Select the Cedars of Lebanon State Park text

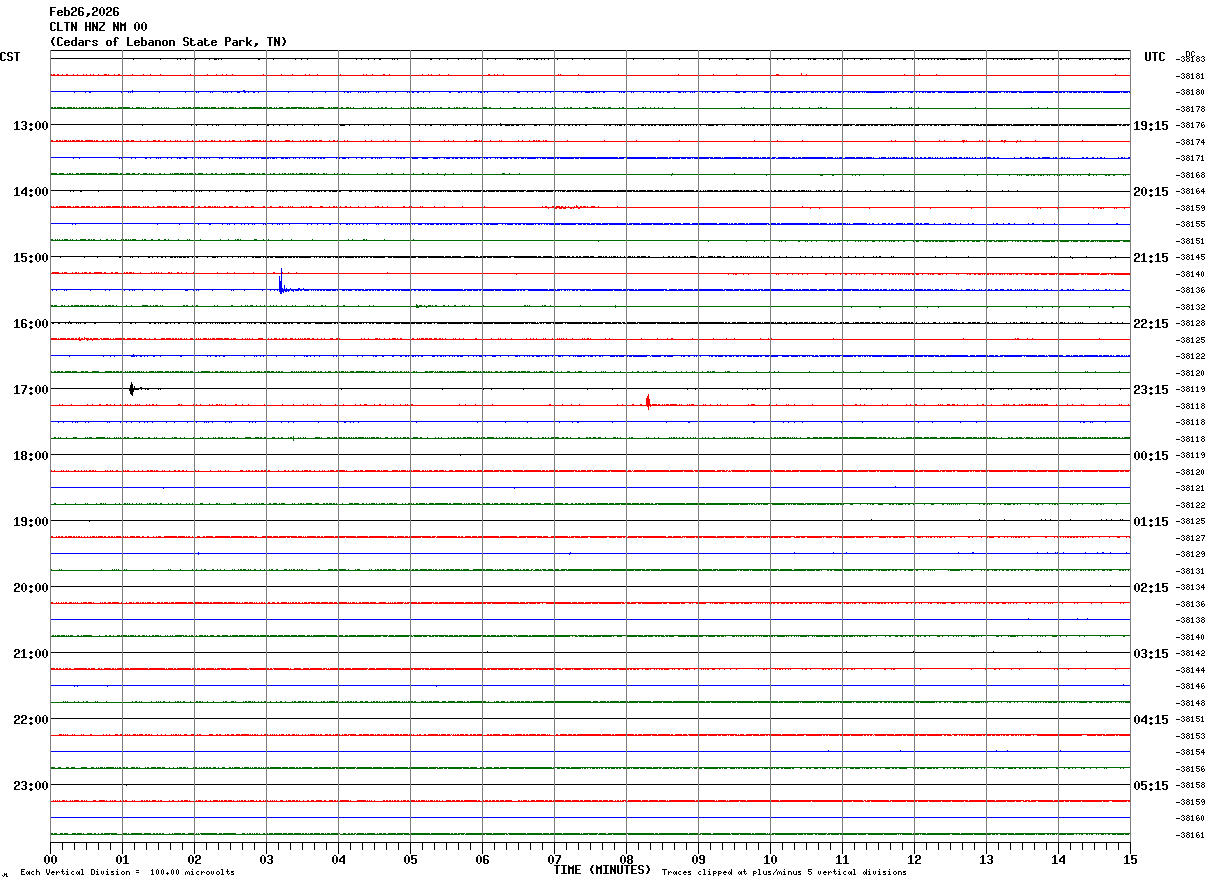[x=168, y=42]
